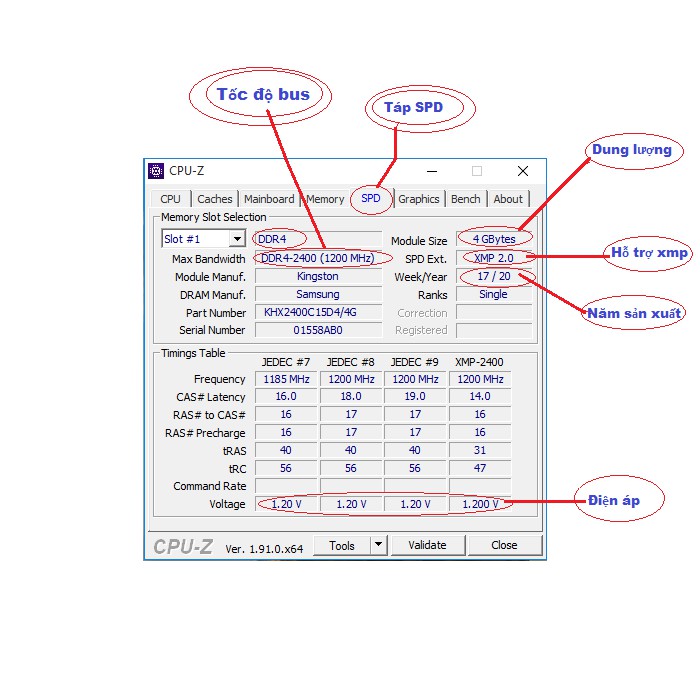Click the Close button at bottom
The image size is (700, 700).
click(504, 545)
